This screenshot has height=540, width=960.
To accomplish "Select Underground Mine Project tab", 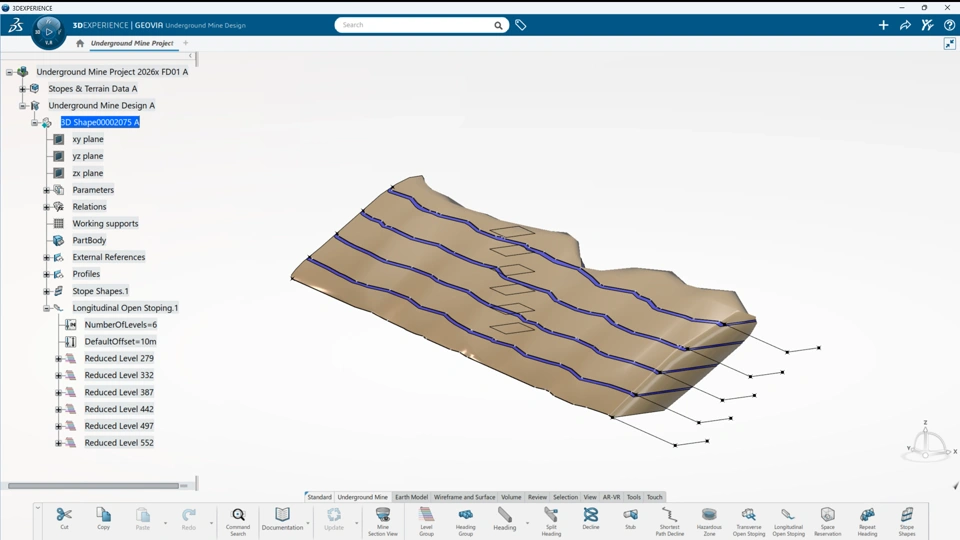I will tap(132, 43).
